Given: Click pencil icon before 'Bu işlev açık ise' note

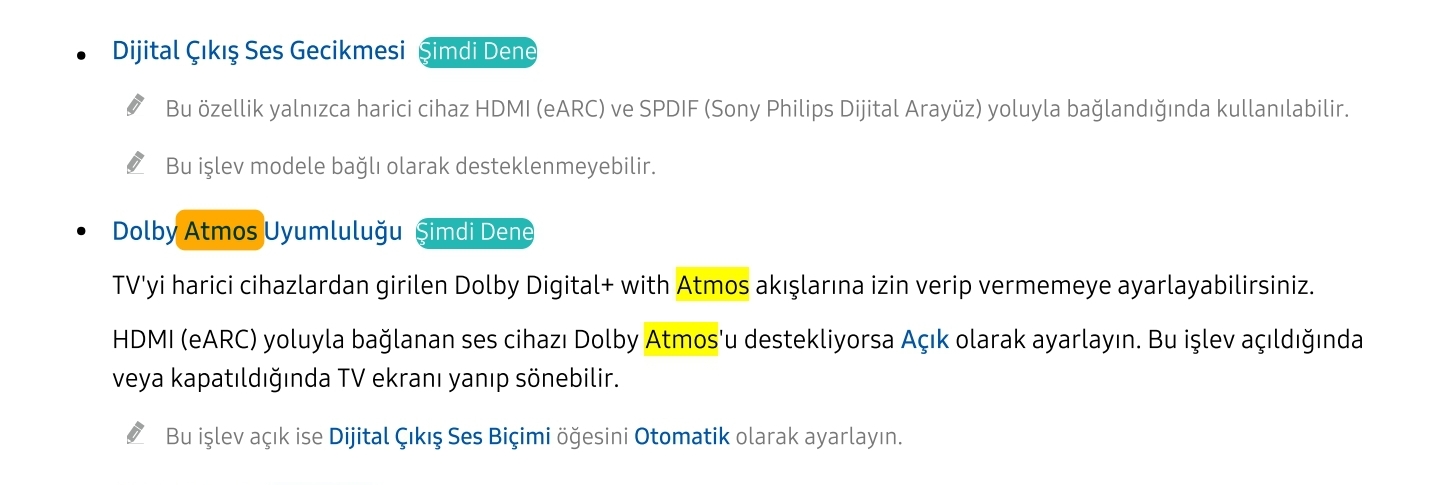Looking at the screenshot, I should pos(136,433).
